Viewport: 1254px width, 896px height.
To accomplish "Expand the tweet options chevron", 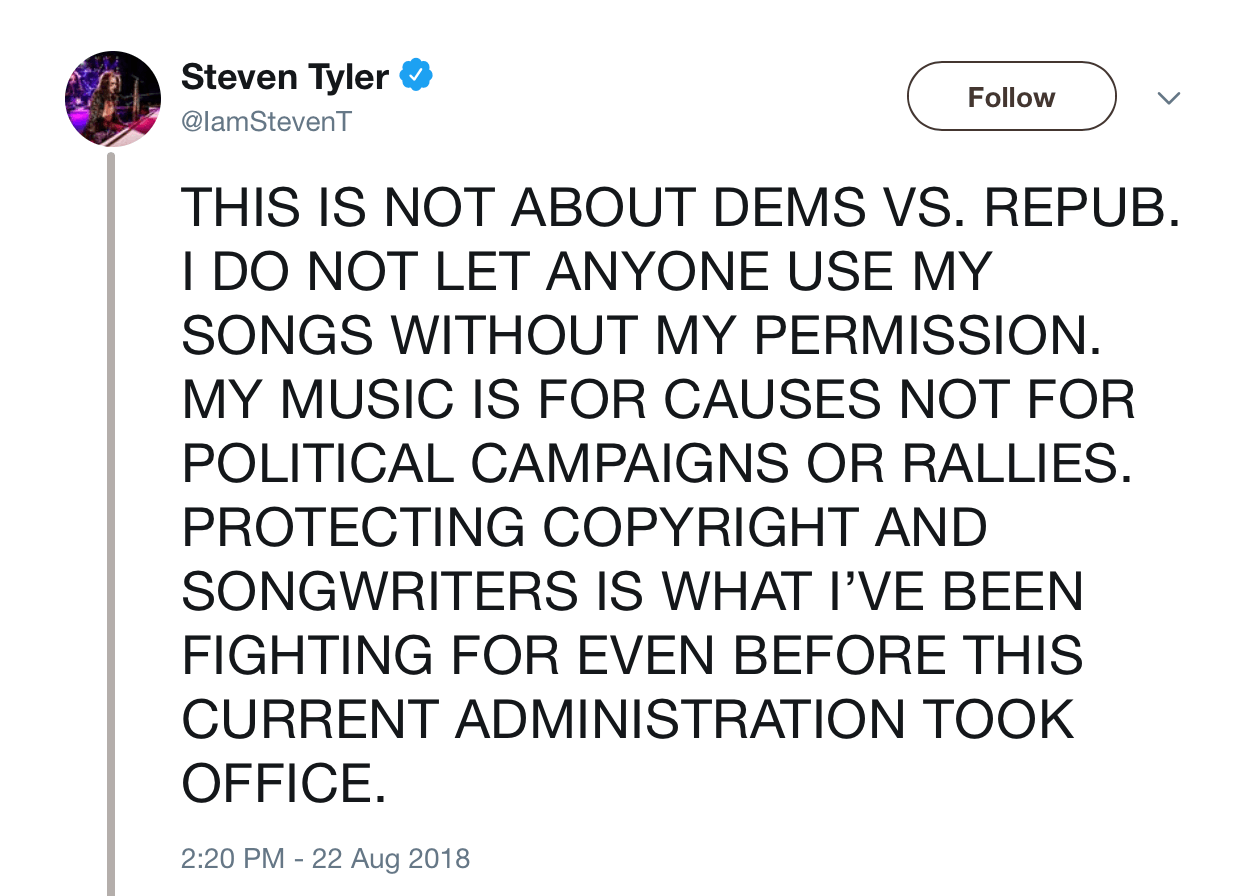I will coord(1168,98).
